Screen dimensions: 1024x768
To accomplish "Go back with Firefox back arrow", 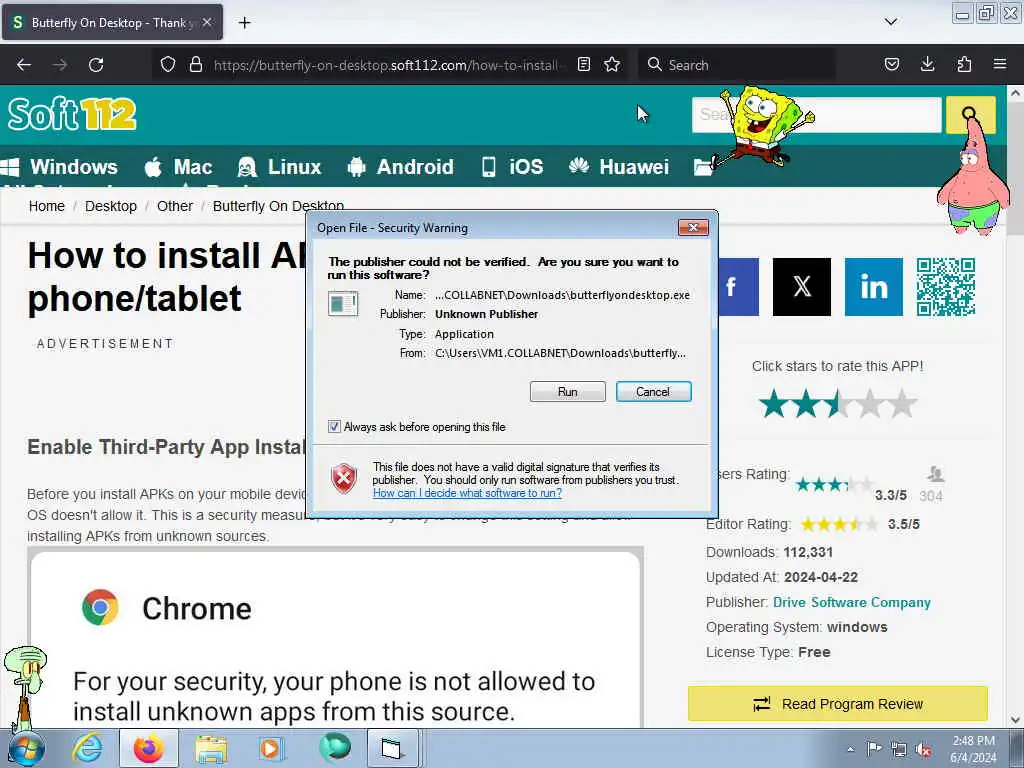I will coord(24,65).
